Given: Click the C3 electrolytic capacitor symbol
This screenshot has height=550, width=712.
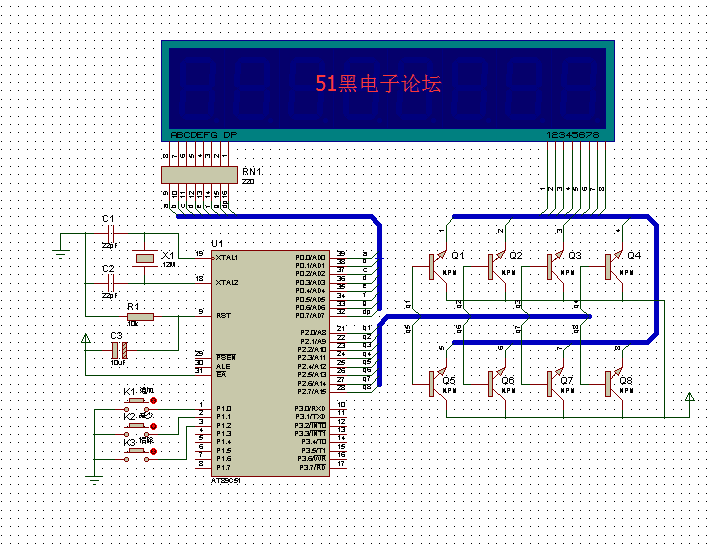Looking at the screenshot, I should pyautogui.click(x=119, y=350).
